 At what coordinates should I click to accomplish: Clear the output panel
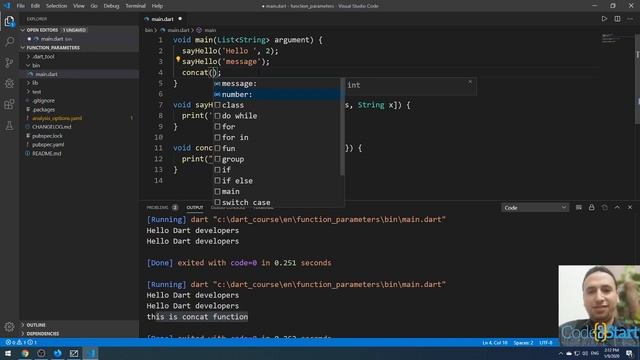(x=578, y=207)
